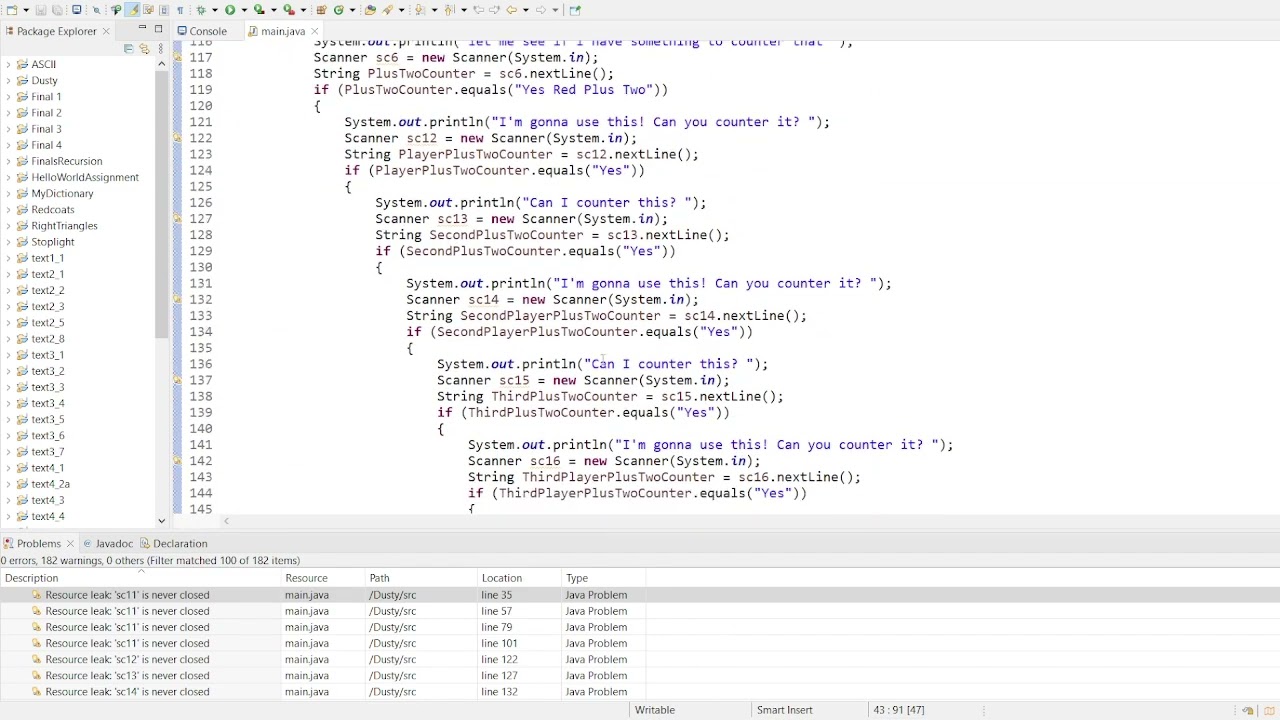The image size is (1280, 720).
Task: Click the Open Type icon
Action: (370, 10)
